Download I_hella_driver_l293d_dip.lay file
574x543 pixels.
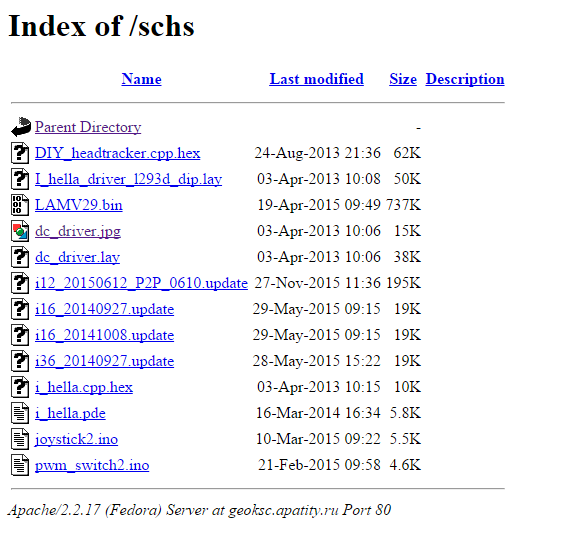(x=128, y=179)
